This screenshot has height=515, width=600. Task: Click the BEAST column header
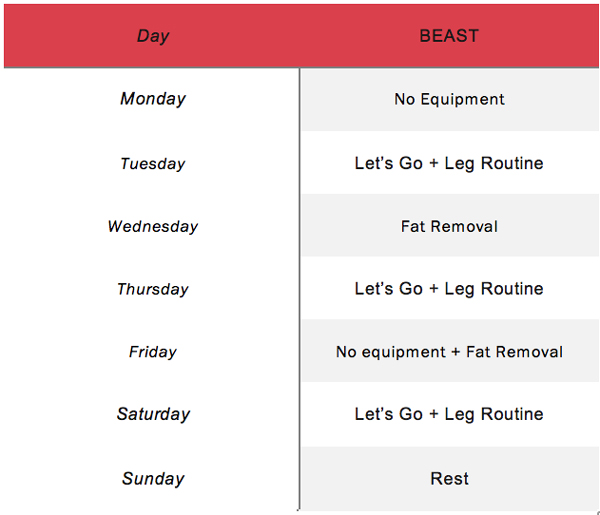tap(449, 36)
